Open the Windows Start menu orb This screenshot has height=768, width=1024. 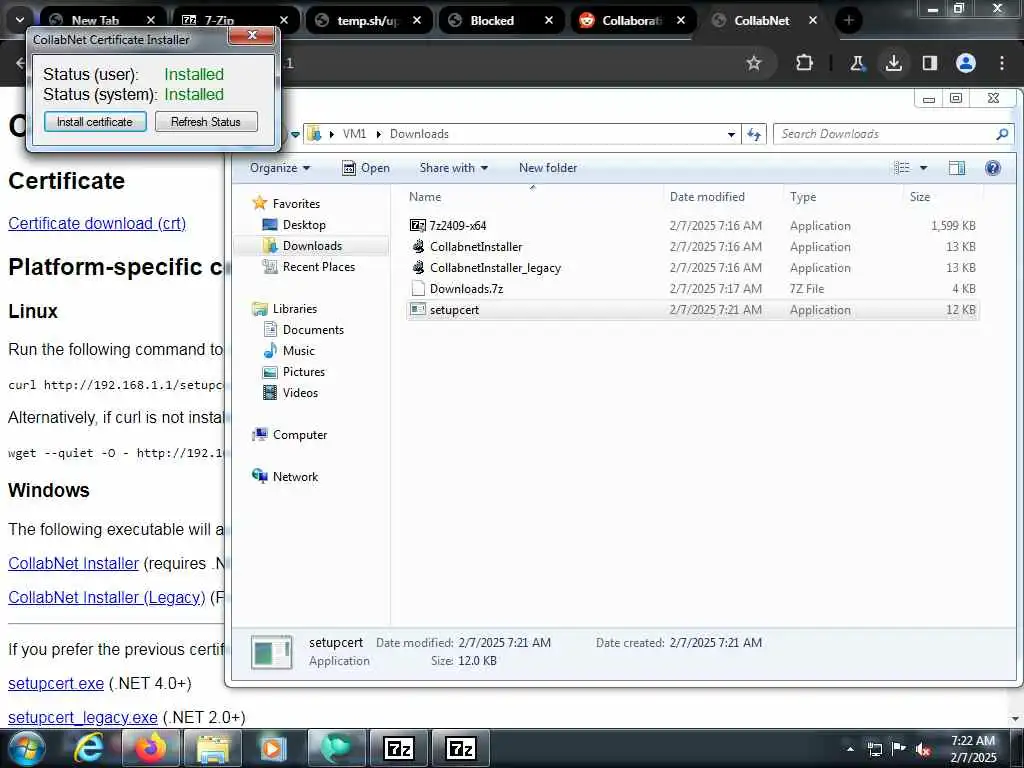click(x=27, y=748)
